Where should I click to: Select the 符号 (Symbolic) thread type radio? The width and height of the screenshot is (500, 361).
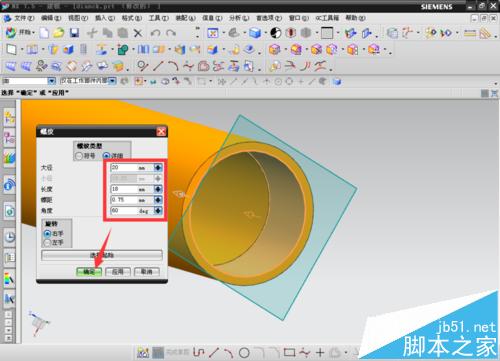[x=79, y=156]
